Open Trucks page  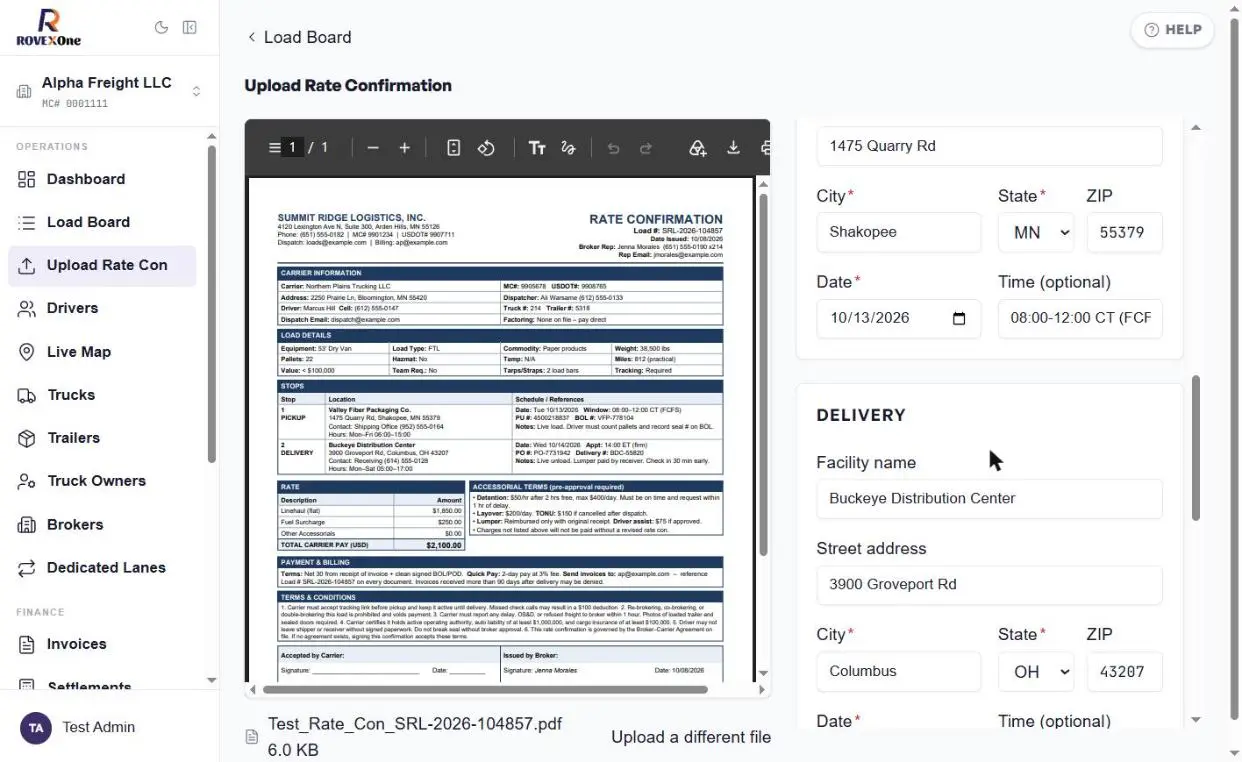101,395
